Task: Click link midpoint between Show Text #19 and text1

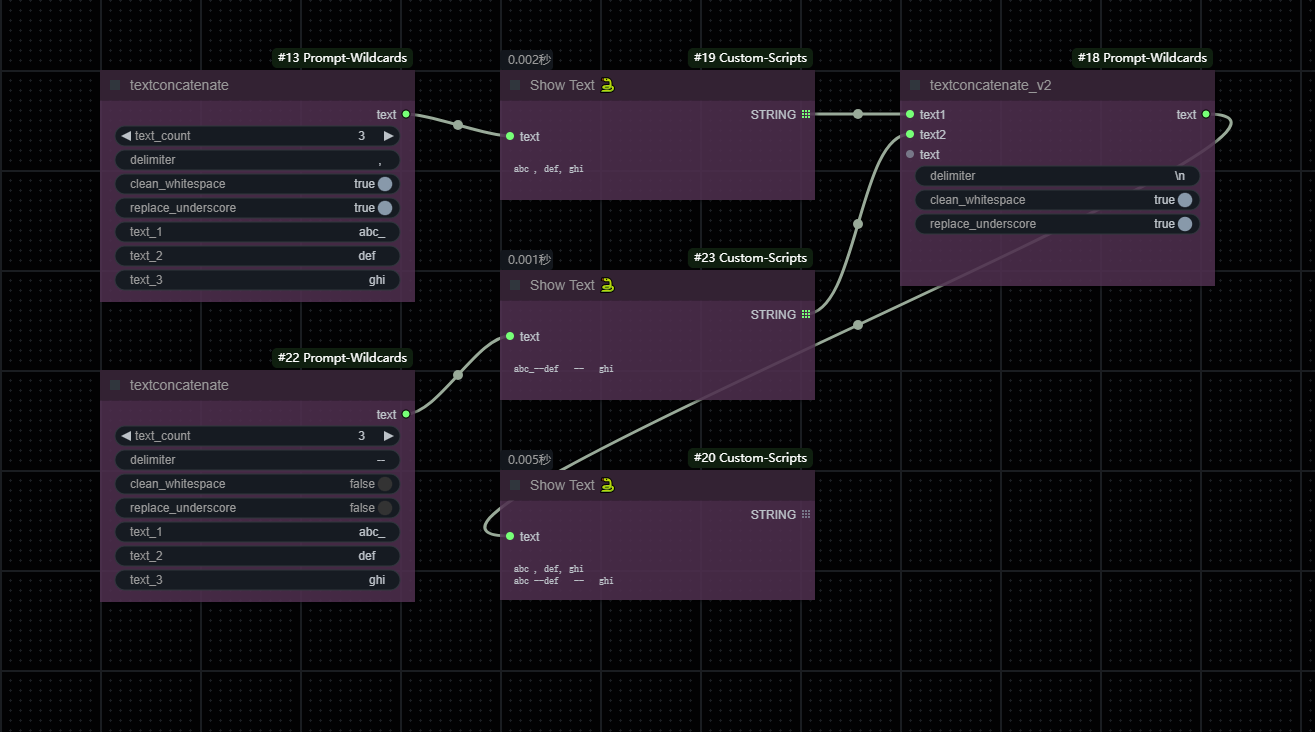Action: (858, 114)
